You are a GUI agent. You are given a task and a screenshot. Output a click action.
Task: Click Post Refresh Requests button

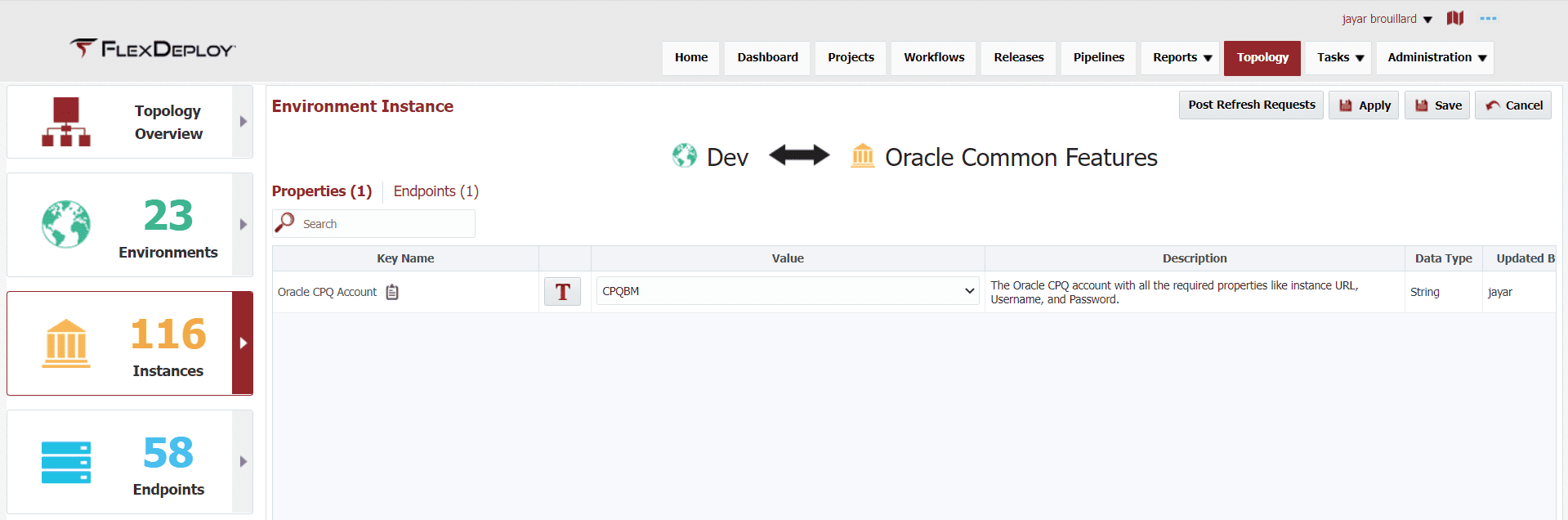click(x=1251, y=105)
